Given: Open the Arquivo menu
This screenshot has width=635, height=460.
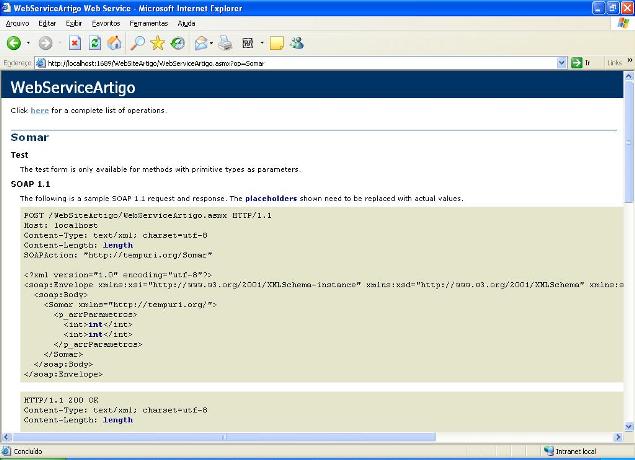Looking at the screenshot, I should tap(17, 22).
